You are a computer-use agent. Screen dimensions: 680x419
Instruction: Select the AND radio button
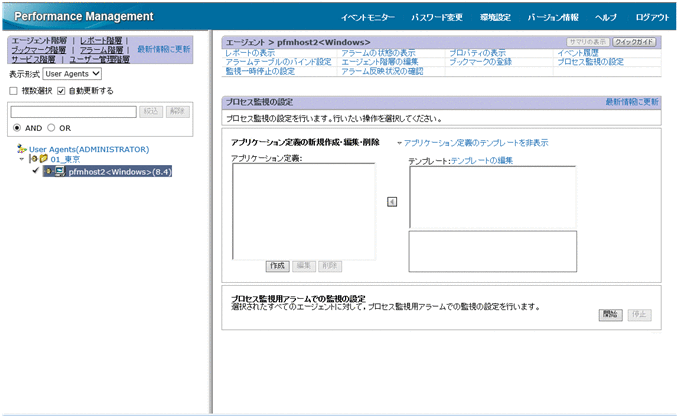tap(17, 128)
